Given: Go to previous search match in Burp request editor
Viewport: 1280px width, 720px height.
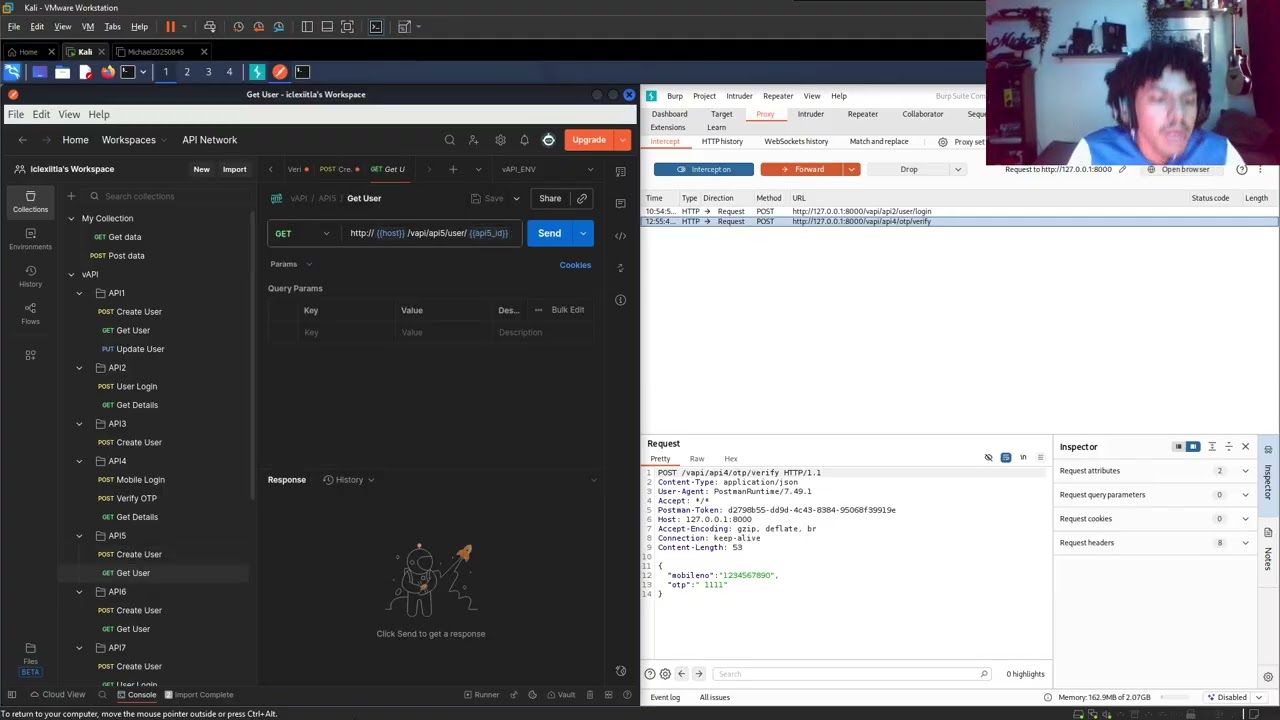Looking at the screenshot, I should click(682, 674).
